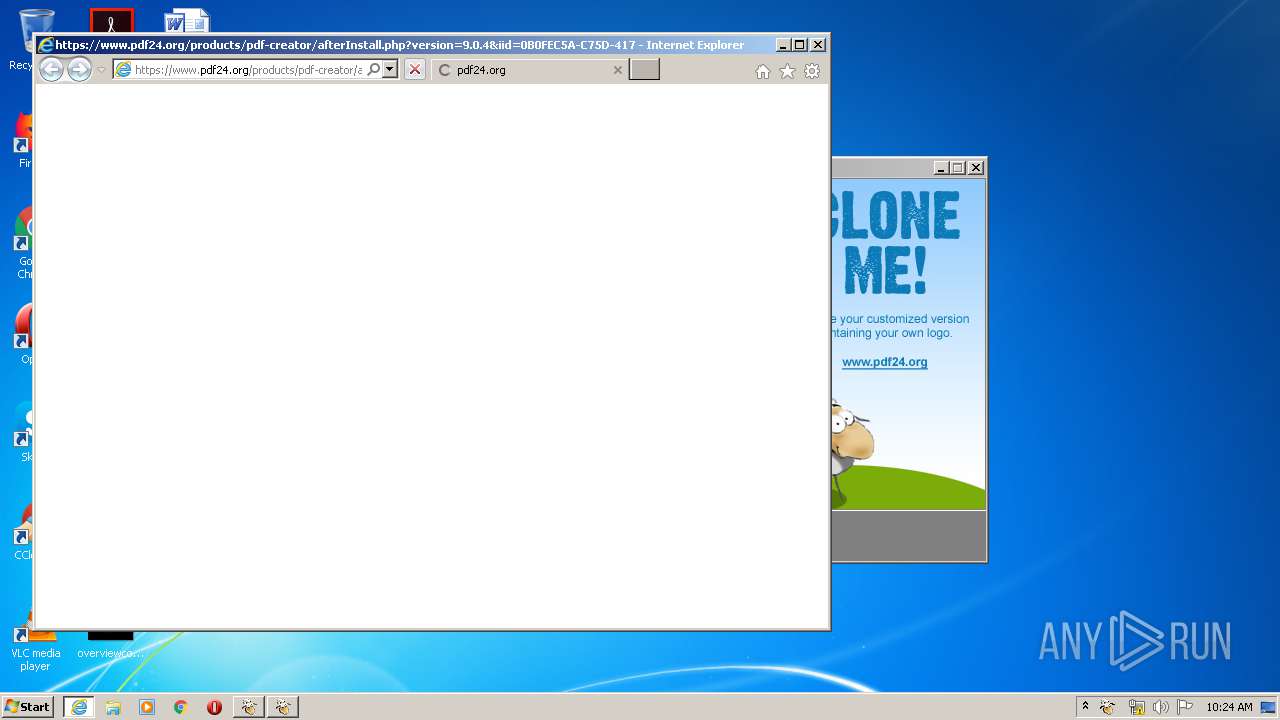Open the Start menu
Image resolution: width=1280 pixels, height=720 pixels.
click(27, 707)
